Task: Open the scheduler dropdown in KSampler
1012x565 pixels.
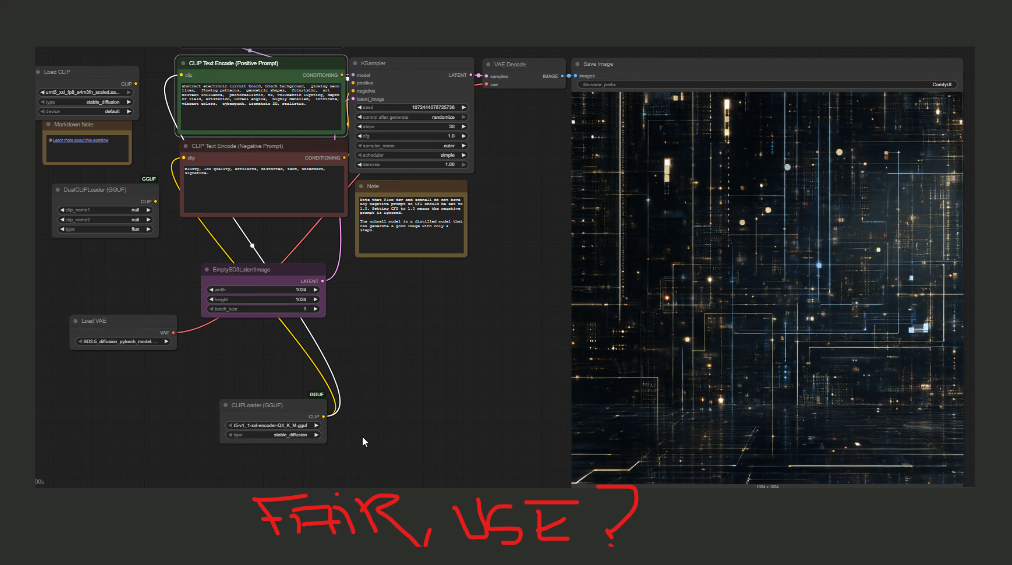Action: click(412, 155)
